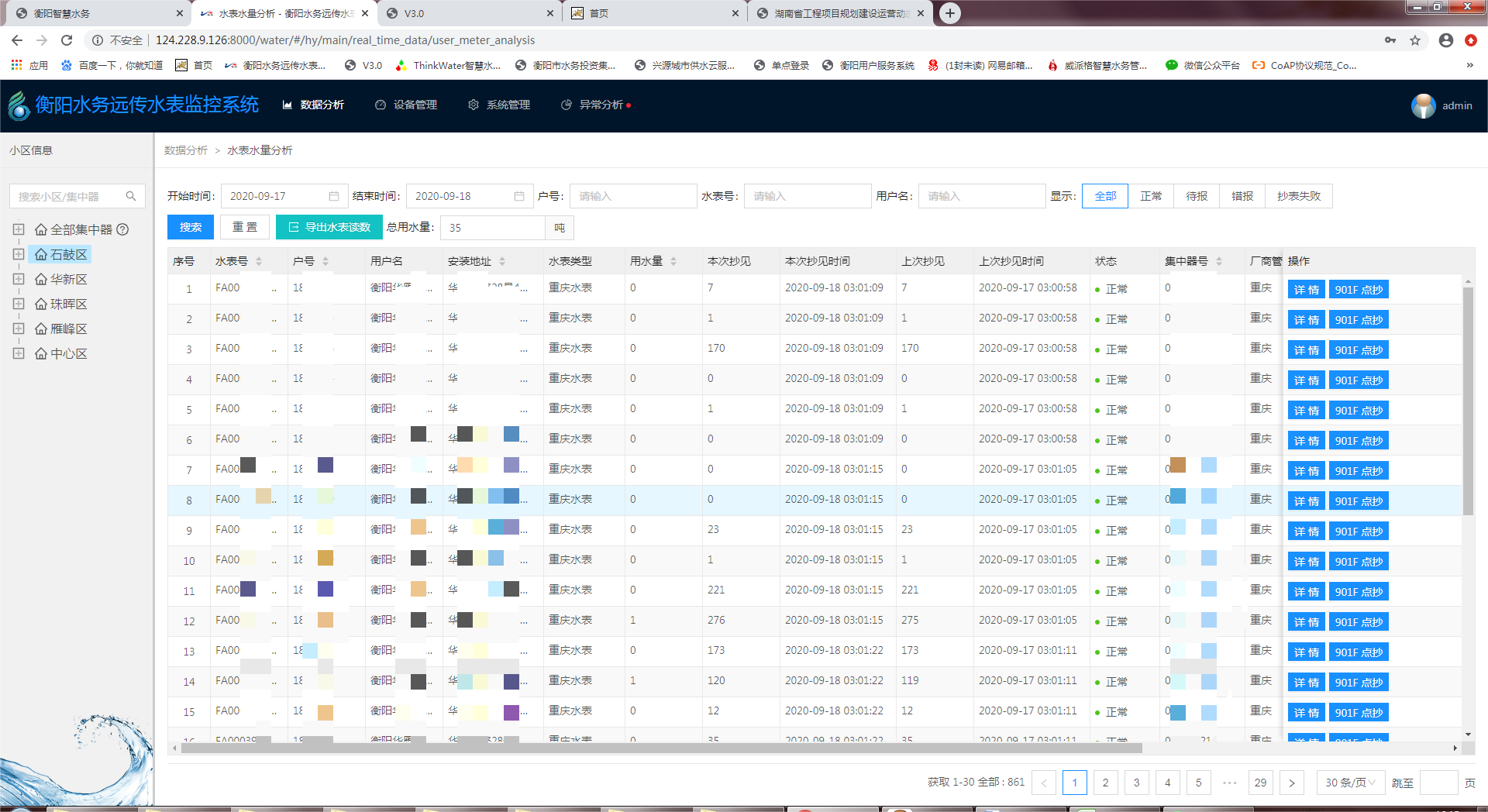Expand the 石鼓区 tree node
The height and width of the screenshot is (812, 1488).
coord(19,254)
